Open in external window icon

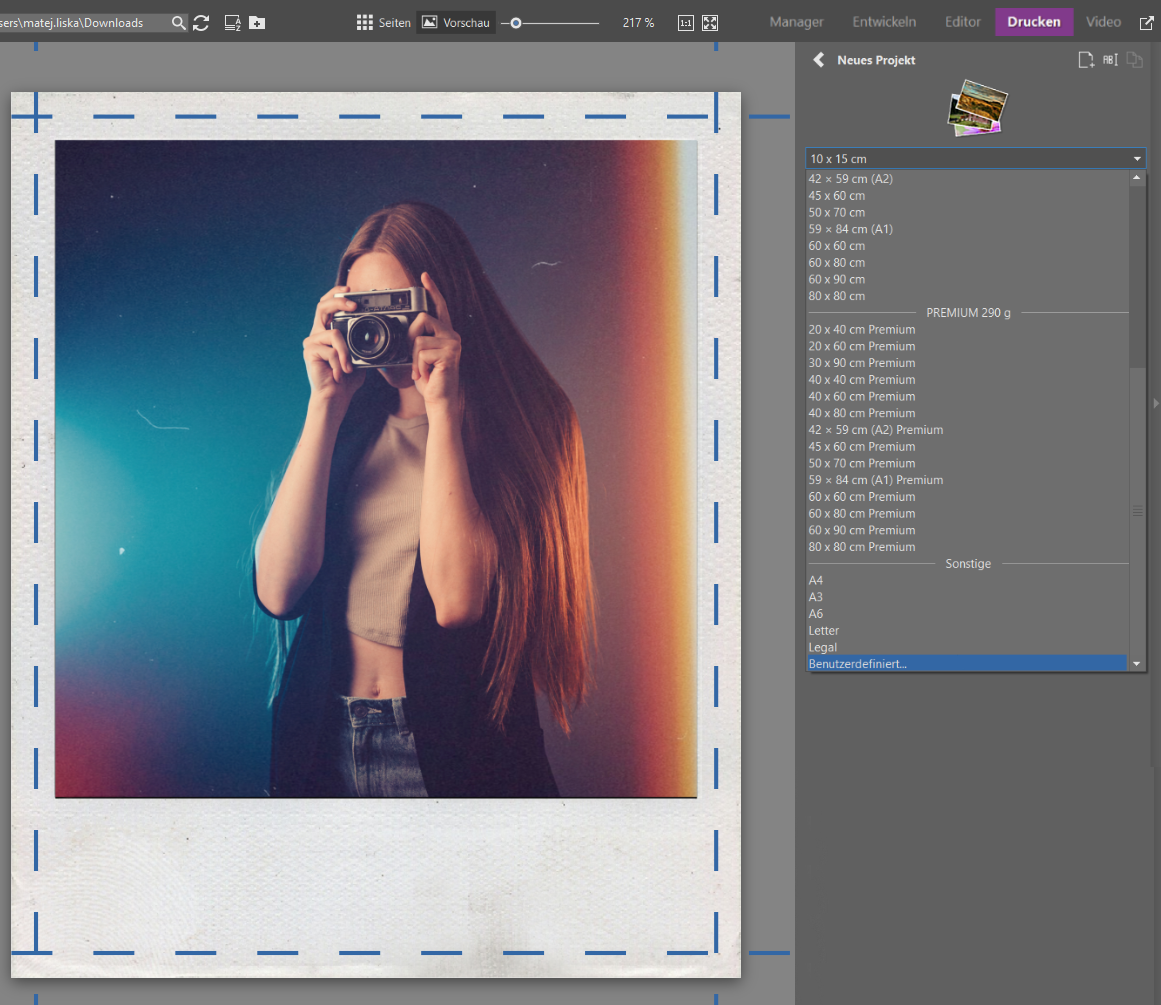[1146, 22]
